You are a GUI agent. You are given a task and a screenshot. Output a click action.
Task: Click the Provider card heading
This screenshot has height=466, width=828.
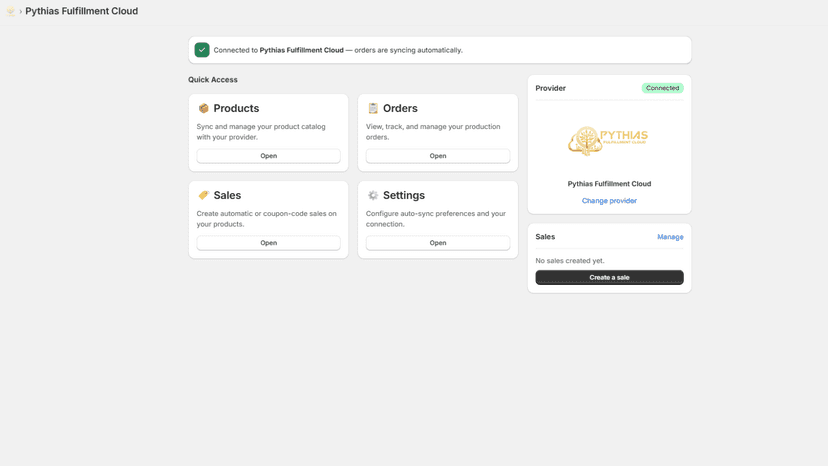(x=550, y=88)
